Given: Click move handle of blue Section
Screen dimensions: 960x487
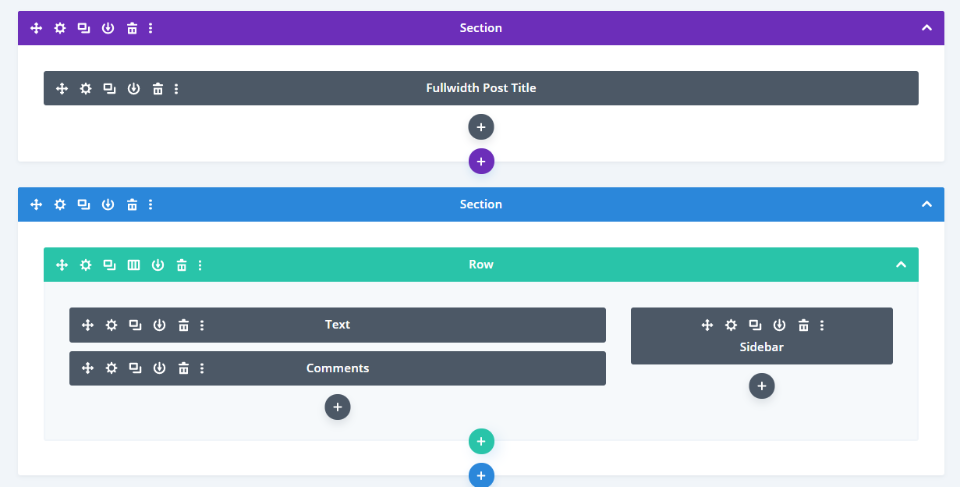Looking at the screenshot, I should click(x=36, y=204).
